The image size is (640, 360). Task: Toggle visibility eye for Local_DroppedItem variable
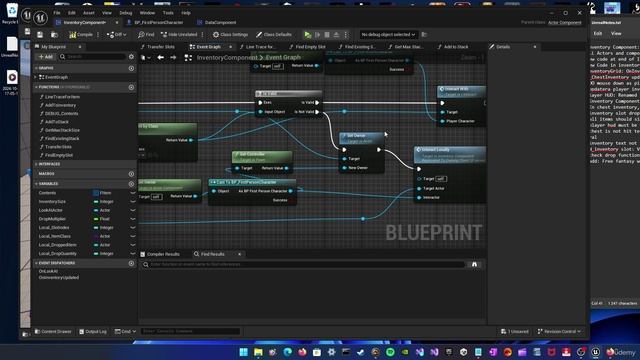click(132, 245)
